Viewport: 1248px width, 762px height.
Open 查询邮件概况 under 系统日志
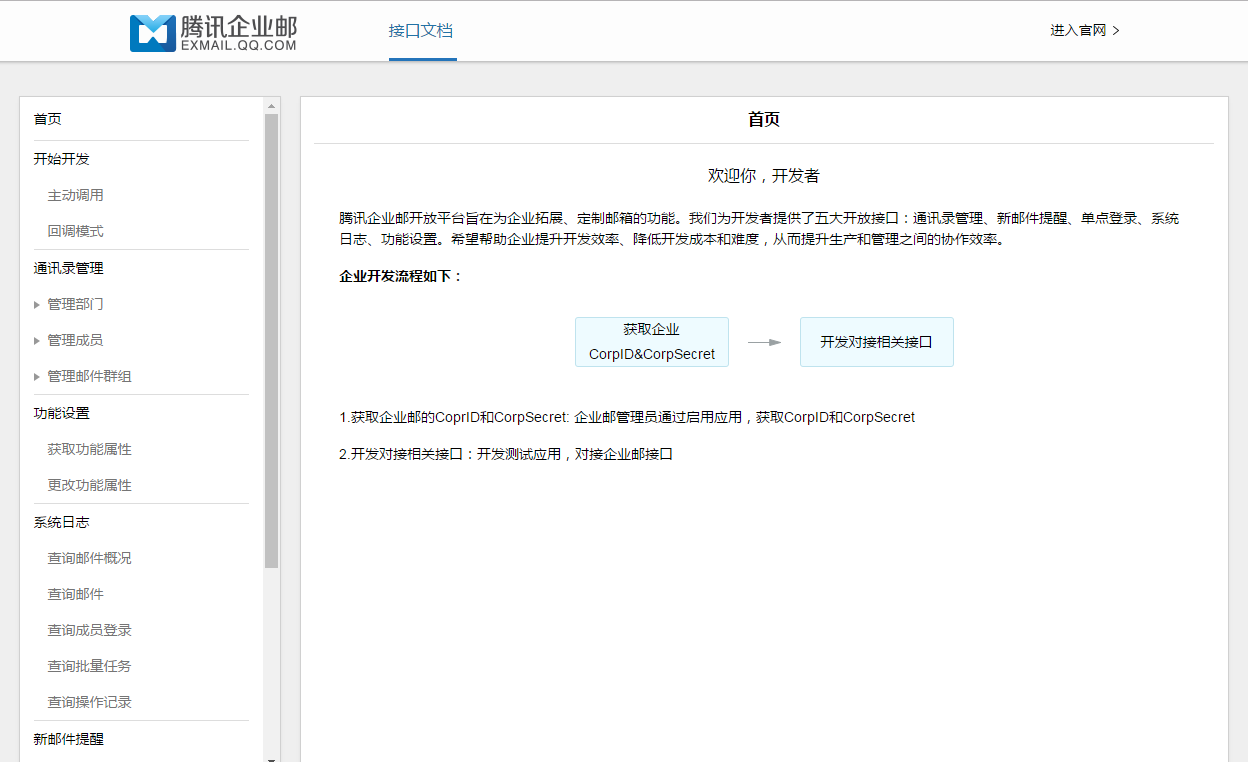point(89,558)
